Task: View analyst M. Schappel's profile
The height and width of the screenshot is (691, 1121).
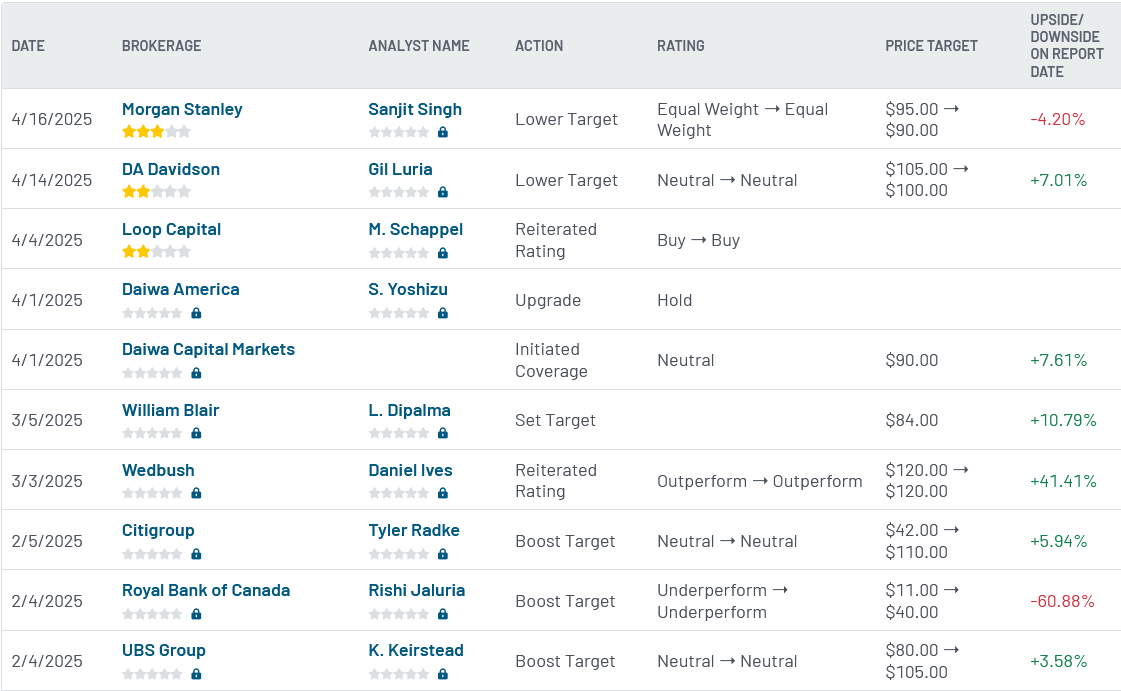Action: (x=415, y=229)
